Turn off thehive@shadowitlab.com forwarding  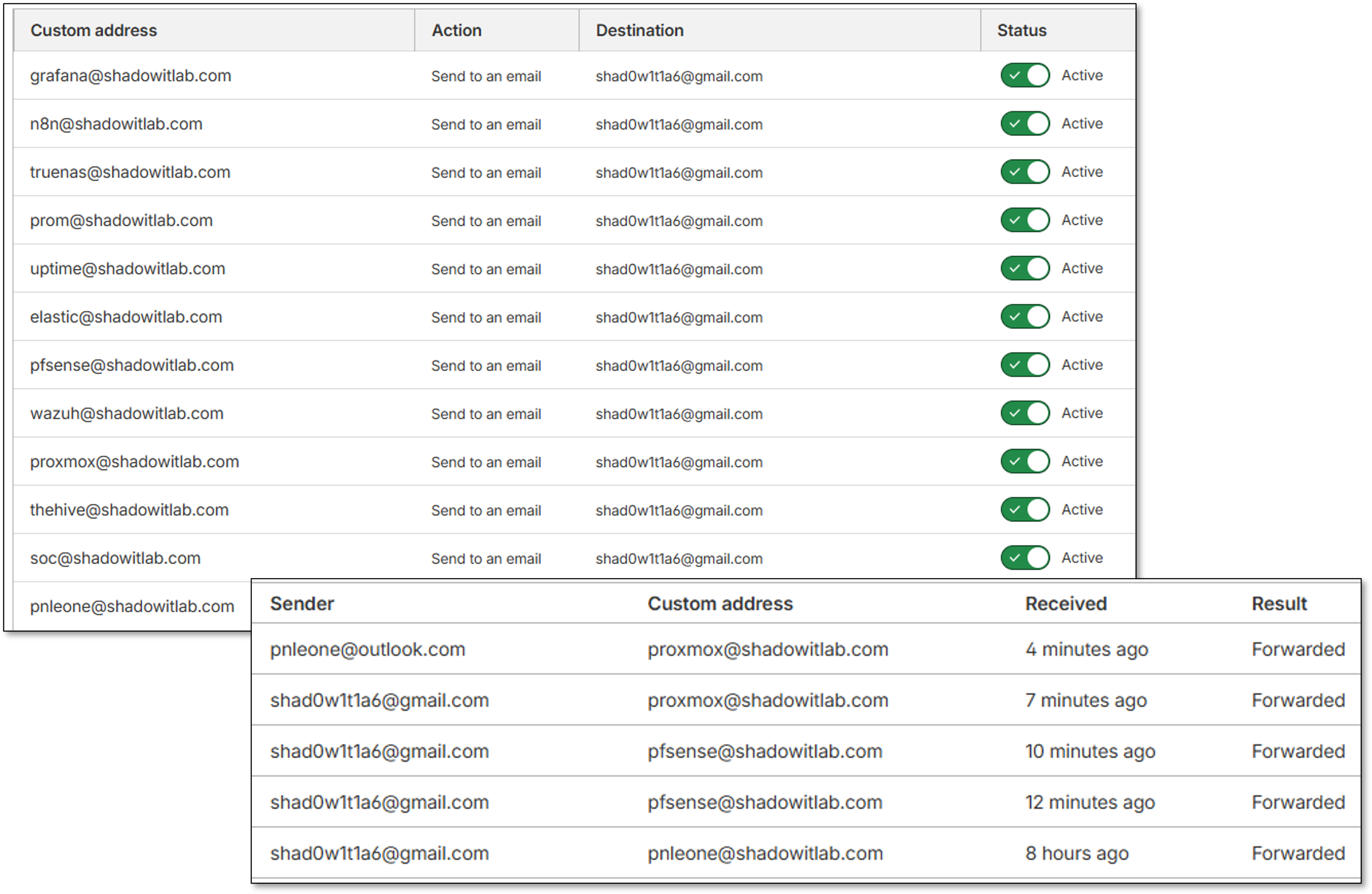[x=1024, y=510]
